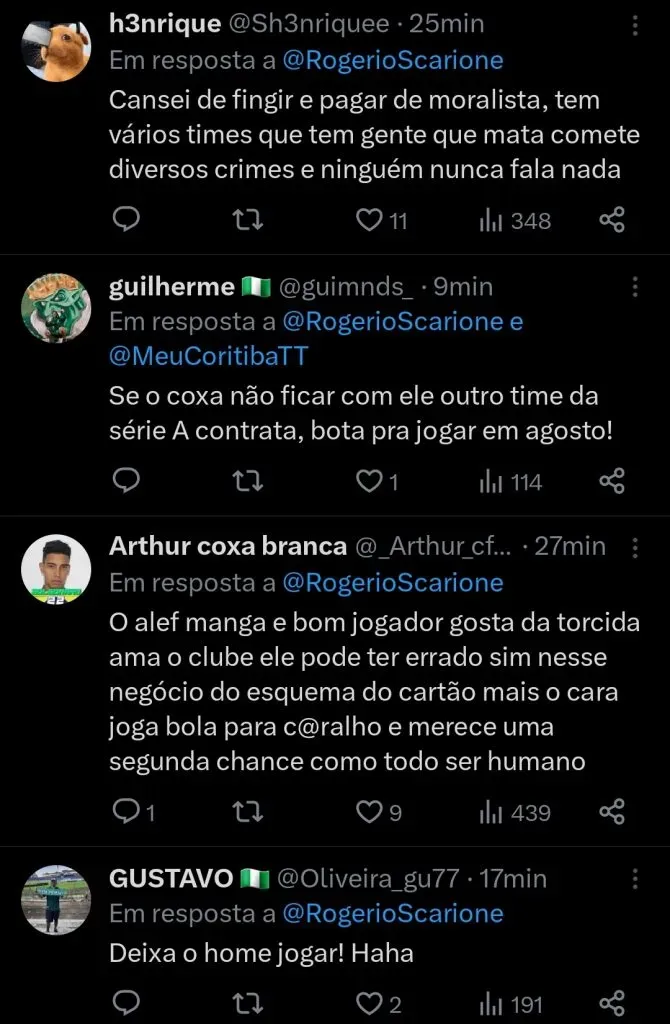Reply to h3nrique's tweet
The image size is (670, 1024).
(x=125, y=220)
